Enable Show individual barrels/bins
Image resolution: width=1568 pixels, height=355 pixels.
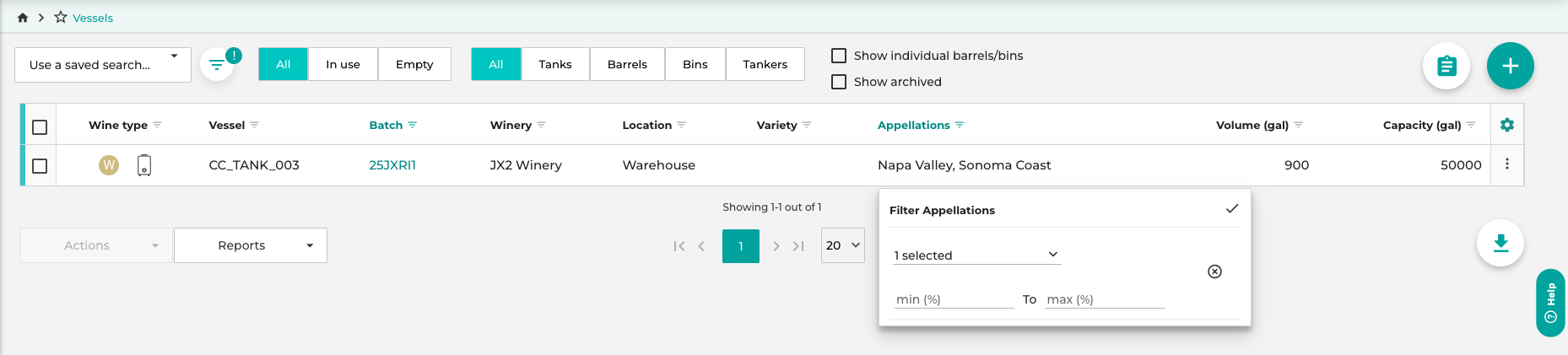pyautogui.click(x=839, y=56)
